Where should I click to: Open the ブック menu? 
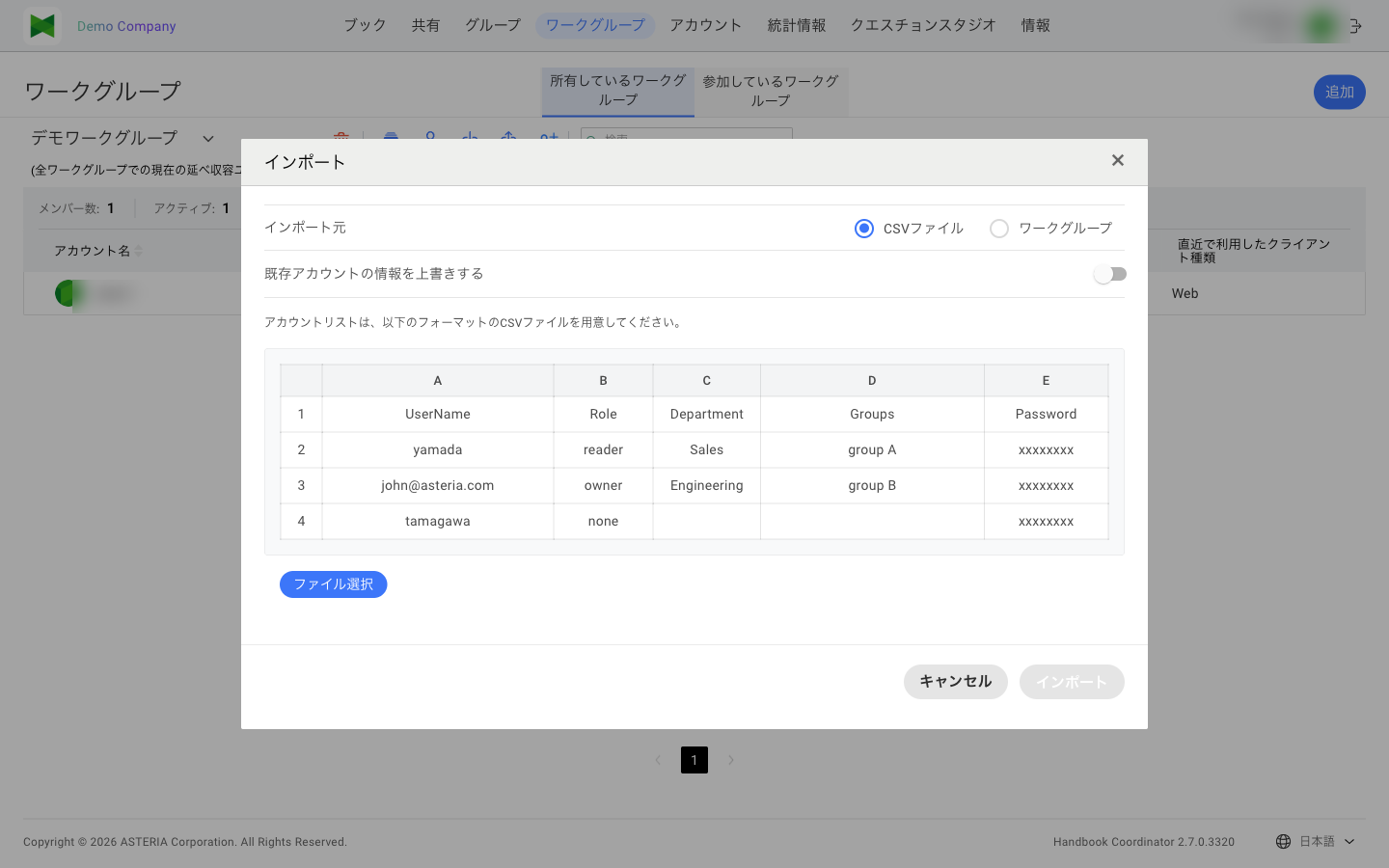point(365,25)
